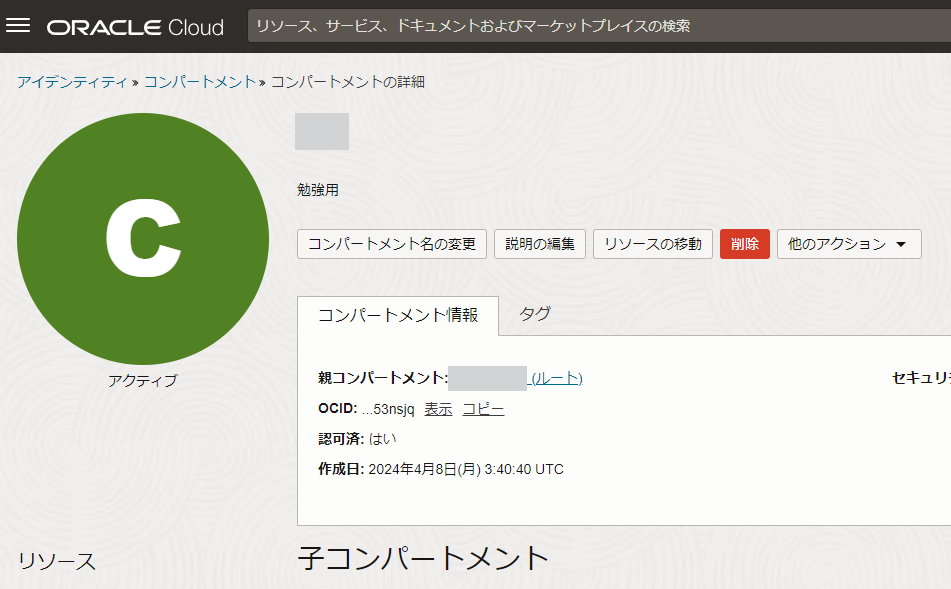The width and height of the screenshot is (951, 589).
Task: Click リソース sidebar heading
Action: pyautogui.click(x=57, y=561)
